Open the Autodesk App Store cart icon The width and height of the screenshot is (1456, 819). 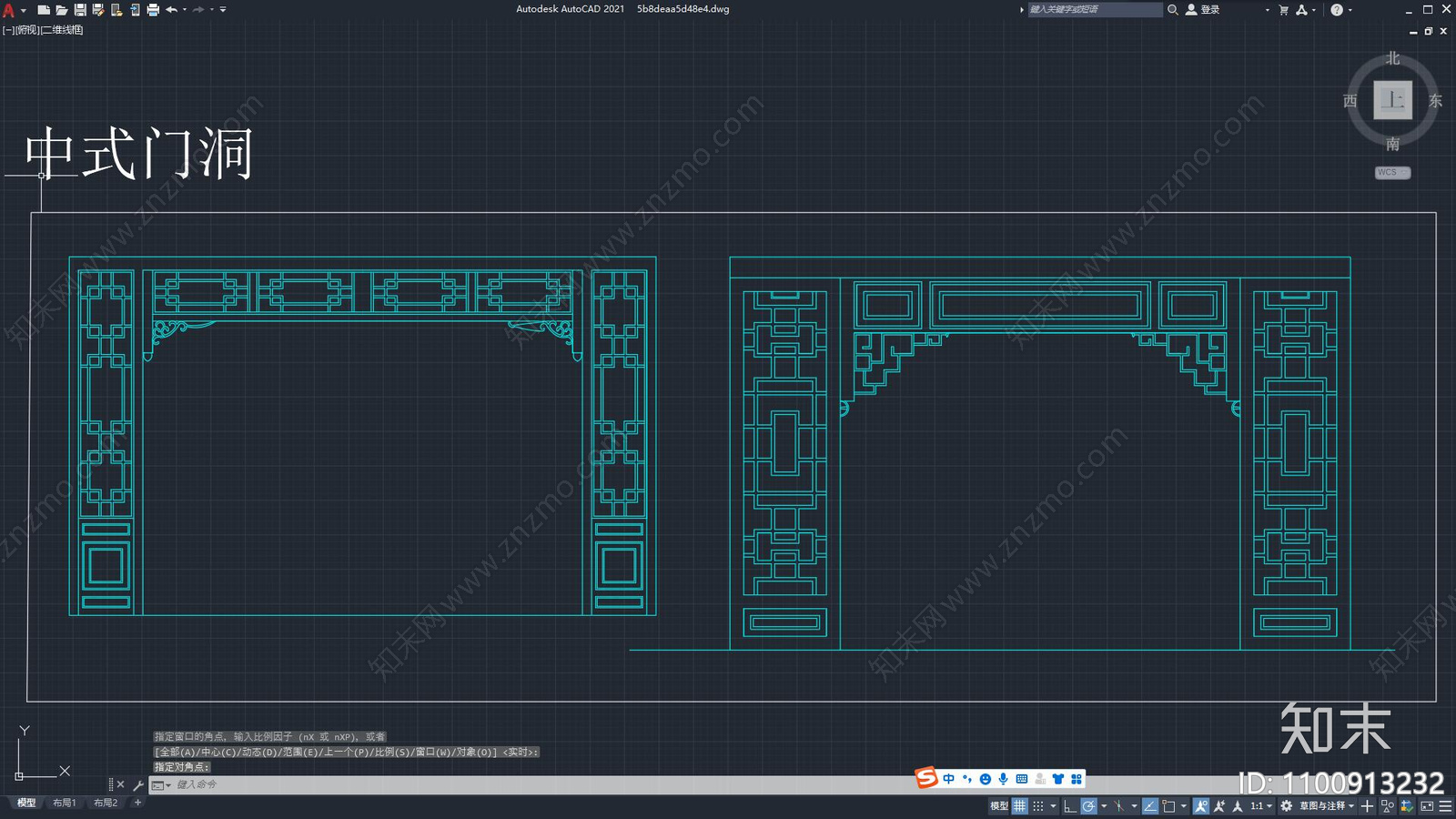(x=1284, y=10)
